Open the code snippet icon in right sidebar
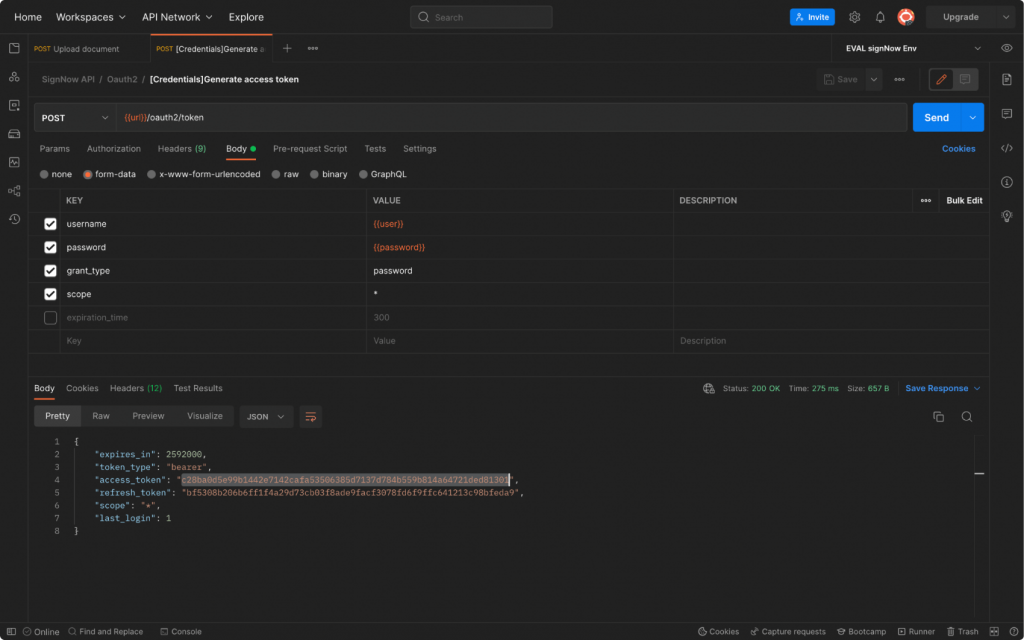This screenshot has width=1024, height=640. [x=1007, y=148]
